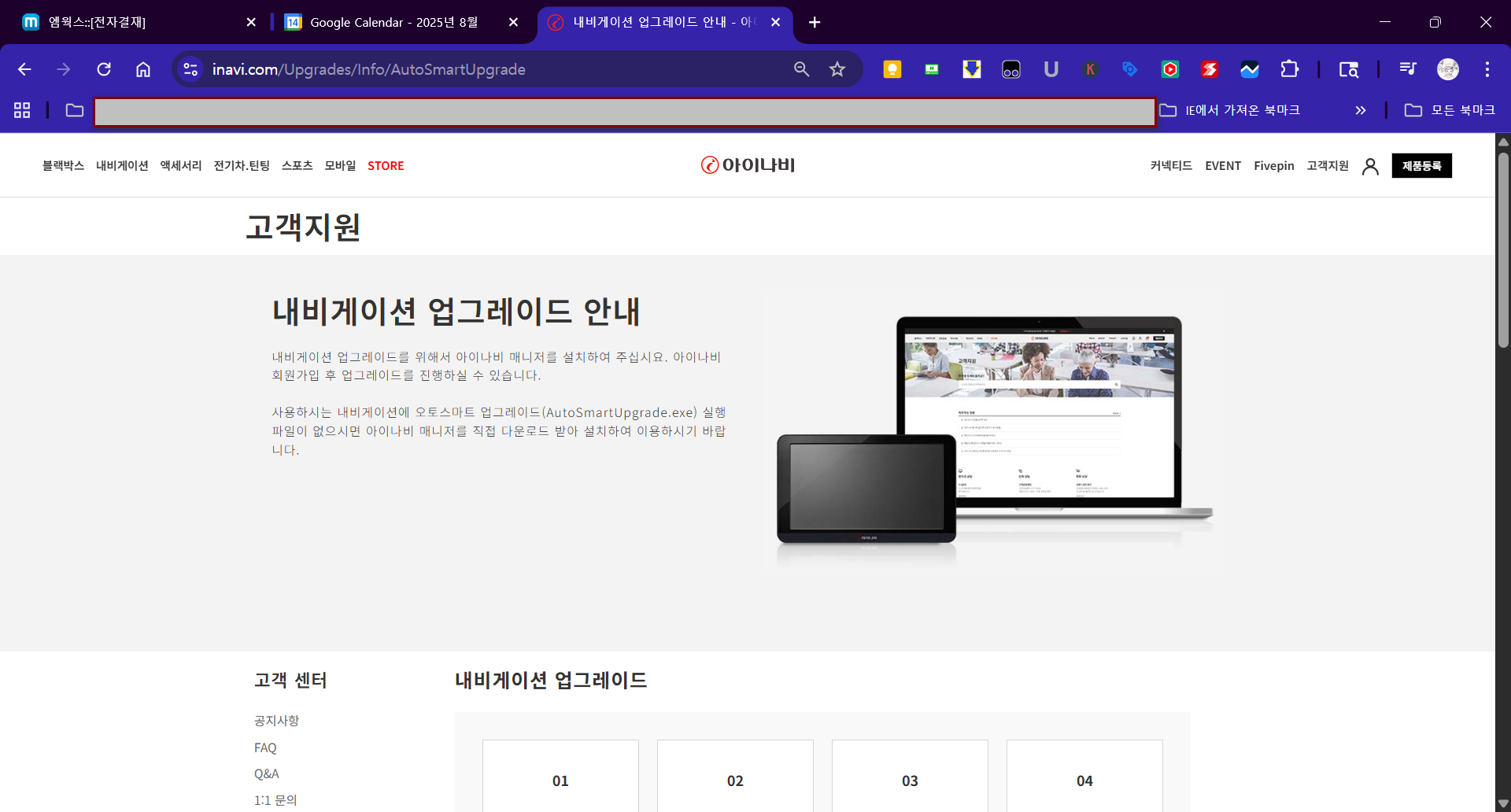Bookmark this page with the star icon
This screenshot has width=1511, height=812.
[x=837, y=69]
